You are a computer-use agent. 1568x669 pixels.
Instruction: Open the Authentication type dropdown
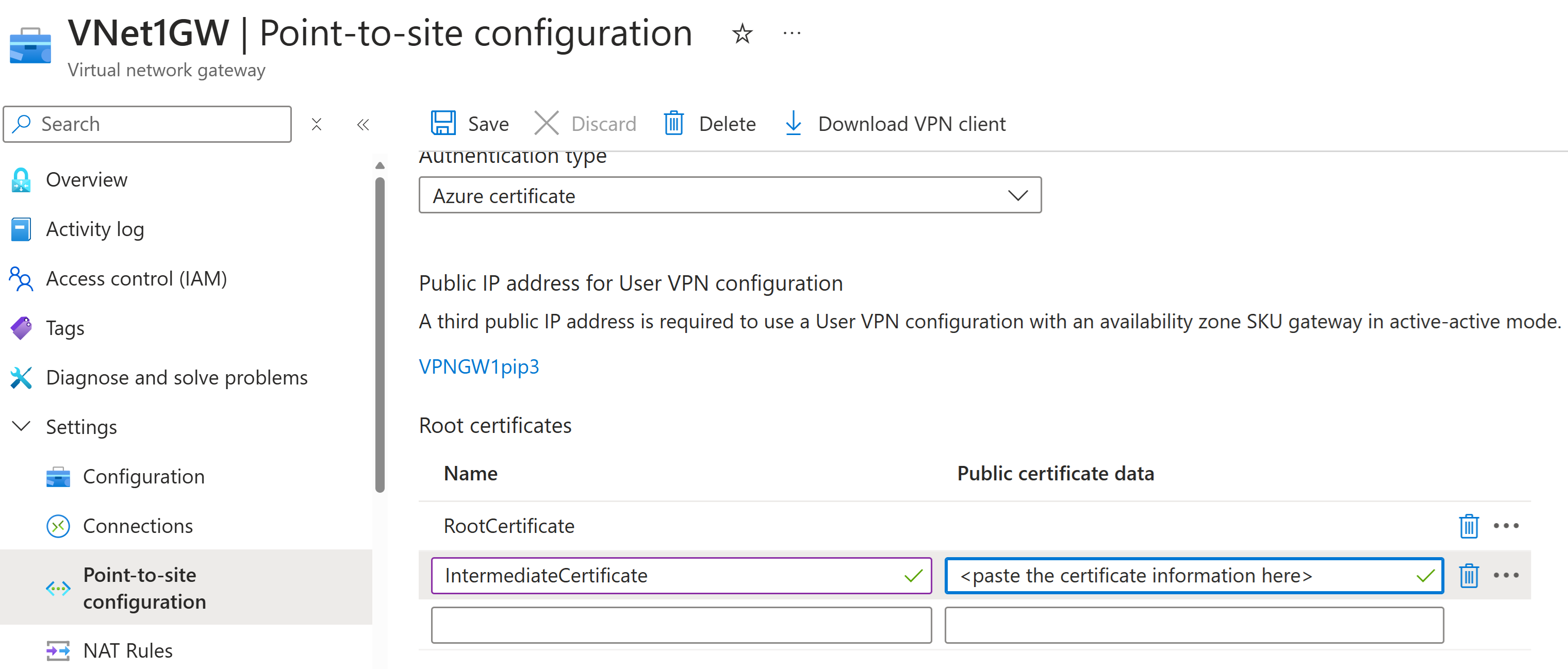pos(730,195)
